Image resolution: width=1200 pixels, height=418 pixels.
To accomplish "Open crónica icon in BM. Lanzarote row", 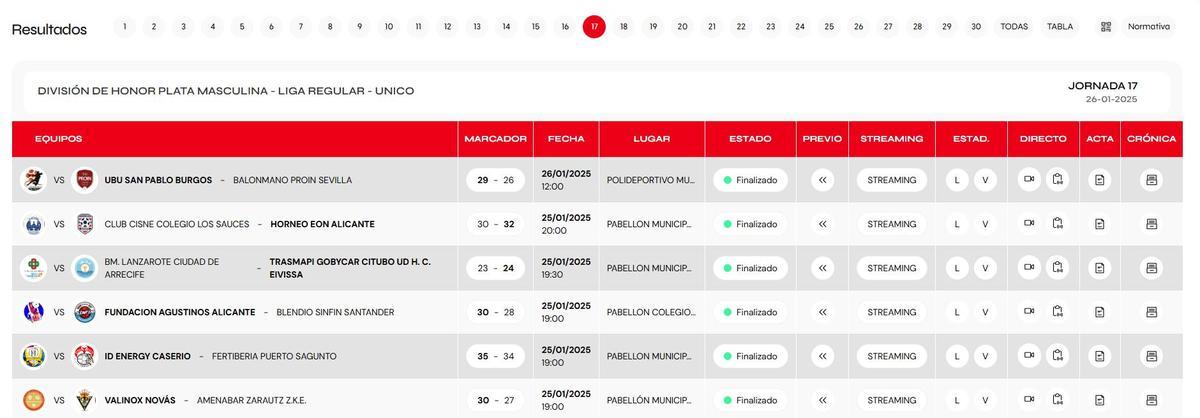I will 1151,268.
